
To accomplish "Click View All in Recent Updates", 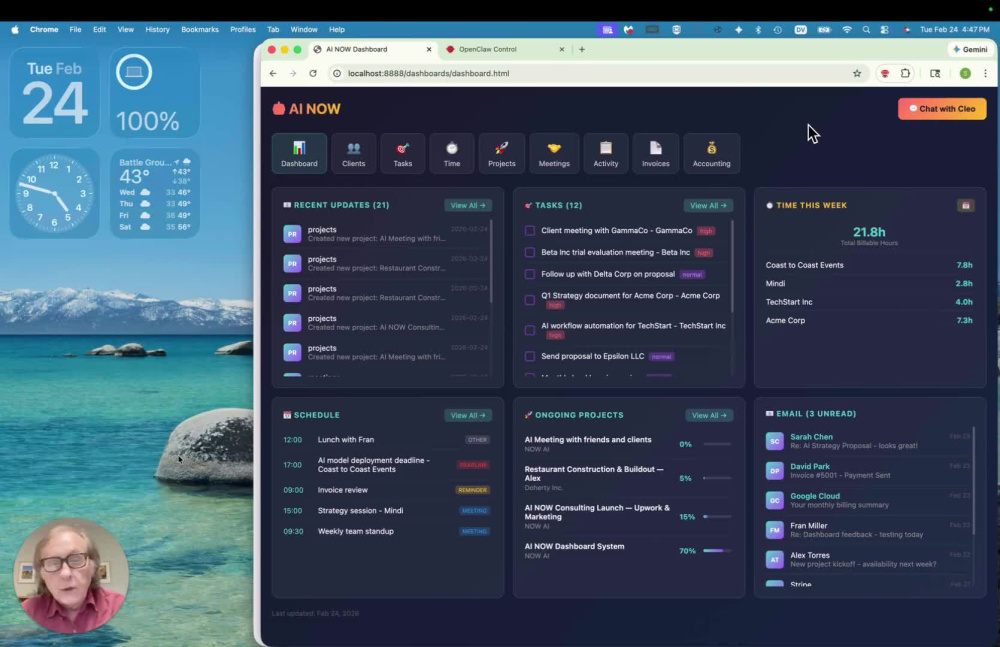I will click(x=467, y=205).
